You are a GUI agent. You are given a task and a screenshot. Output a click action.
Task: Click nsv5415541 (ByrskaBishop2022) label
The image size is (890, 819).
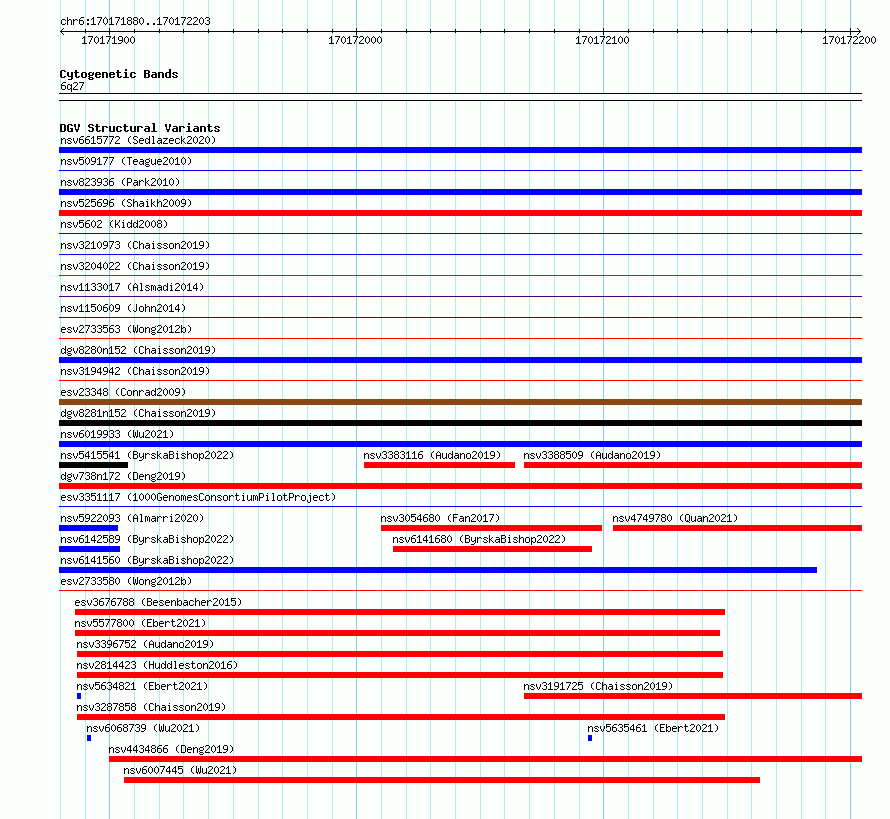[147, 455]
